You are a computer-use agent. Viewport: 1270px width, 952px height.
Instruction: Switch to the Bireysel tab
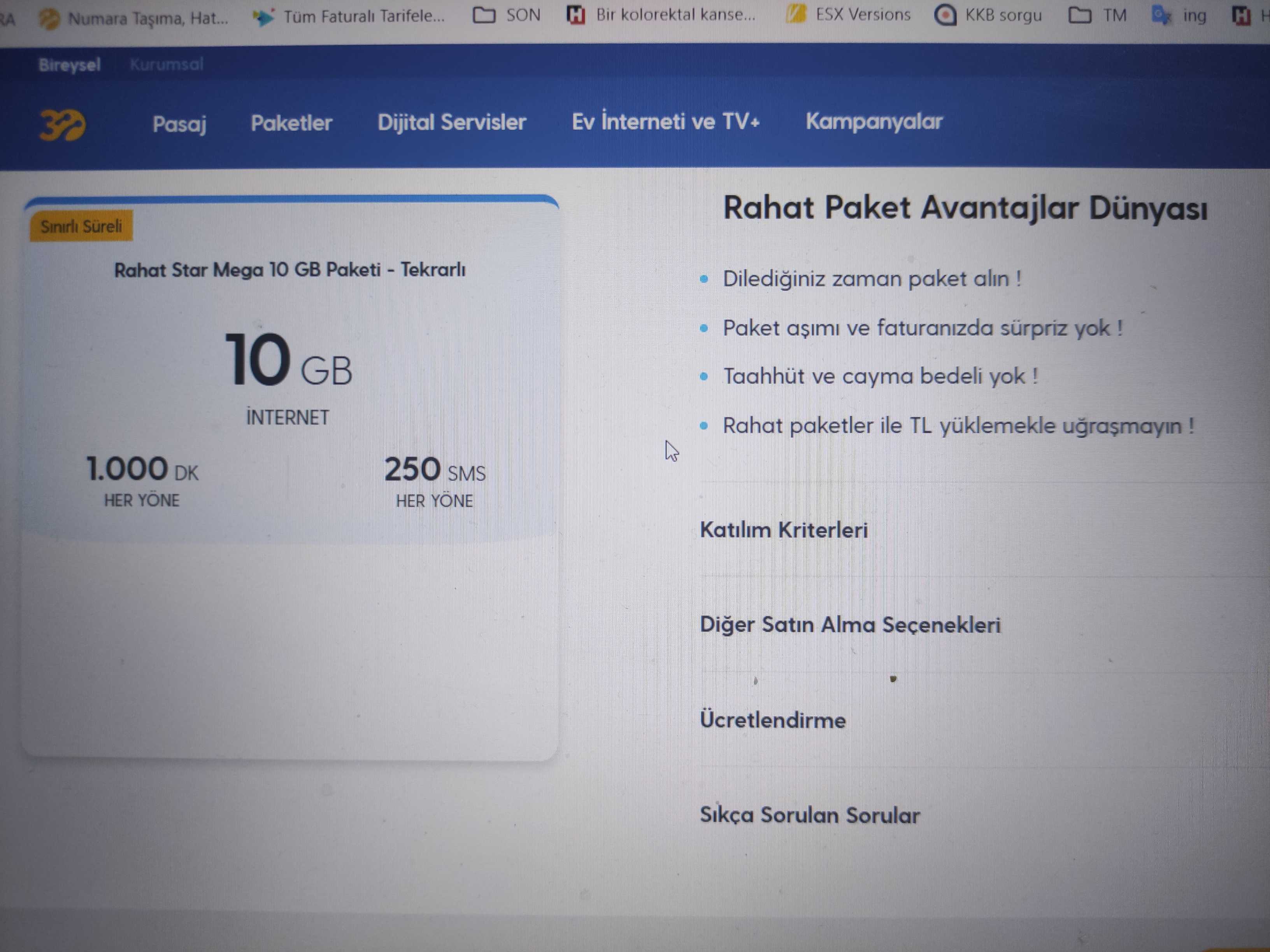click(x=70, y=65)
